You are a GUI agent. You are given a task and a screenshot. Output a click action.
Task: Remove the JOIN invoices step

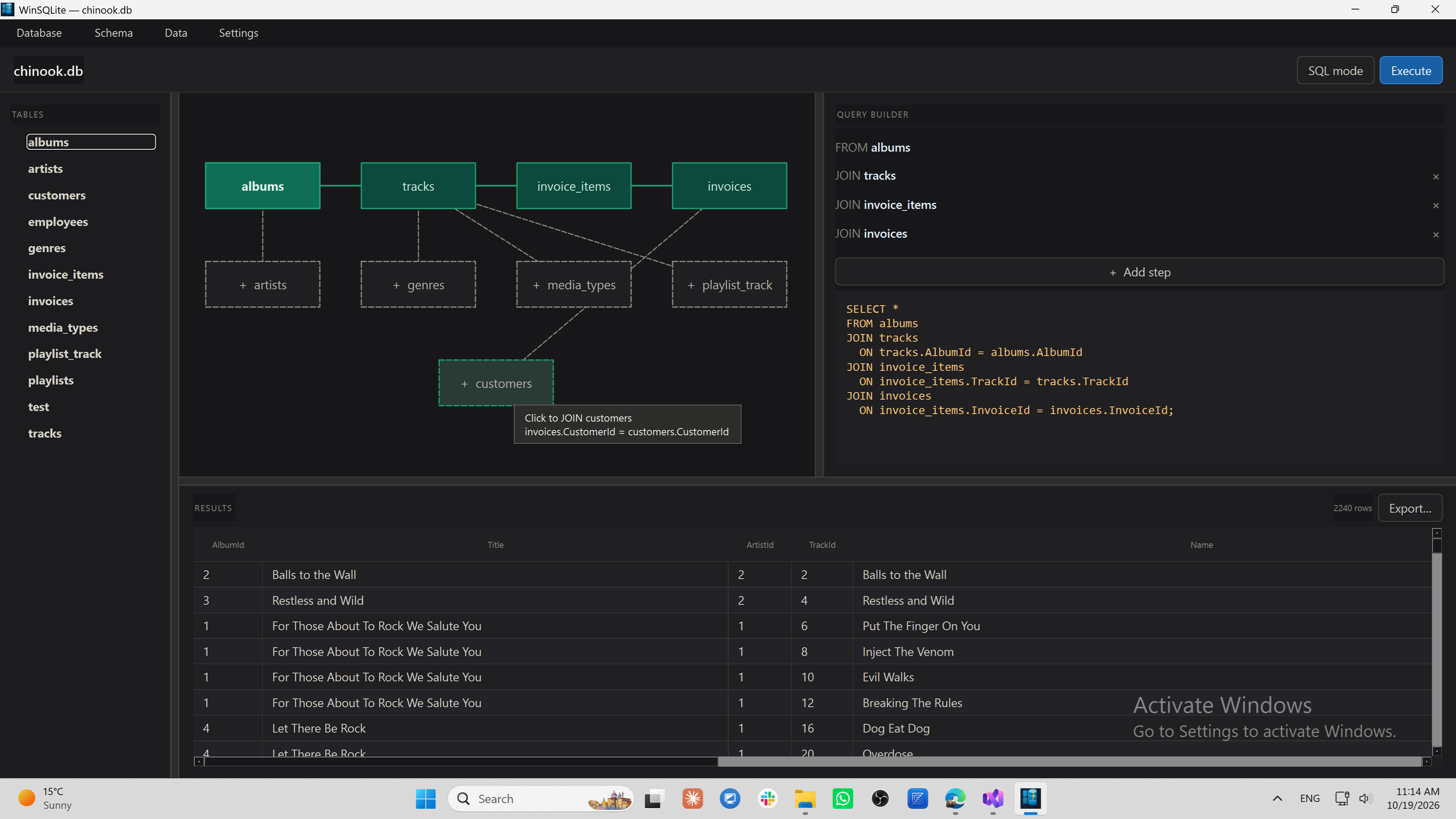(x=1436, y=235)
